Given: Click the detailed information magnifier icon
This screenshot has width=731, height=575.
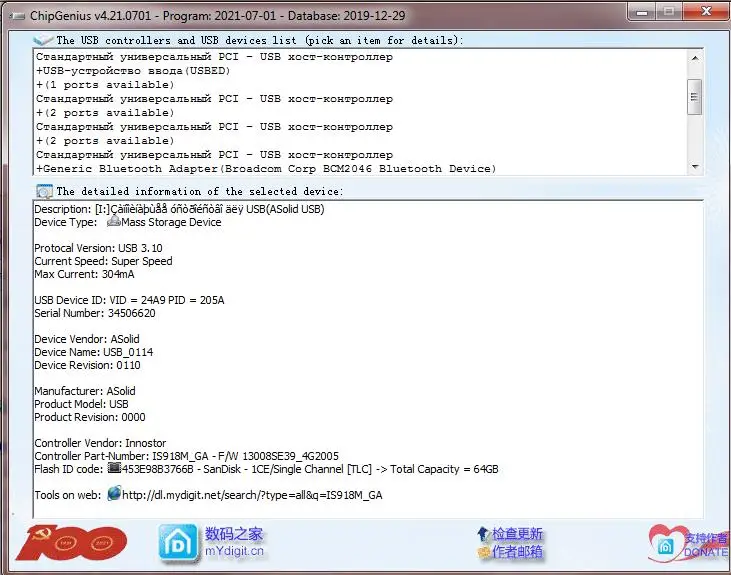Looking at the screenshot, I should click(44, 191).
